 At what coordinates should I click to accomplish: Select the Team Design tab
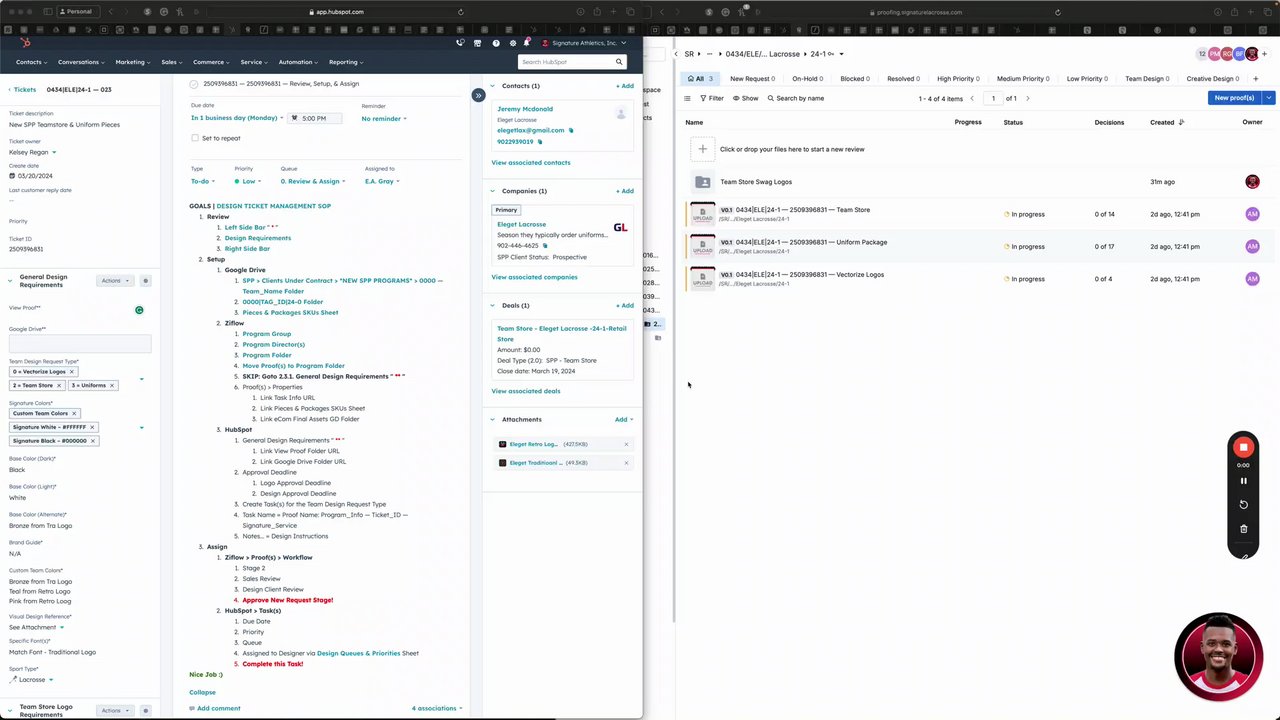(x=1147, y=78)
